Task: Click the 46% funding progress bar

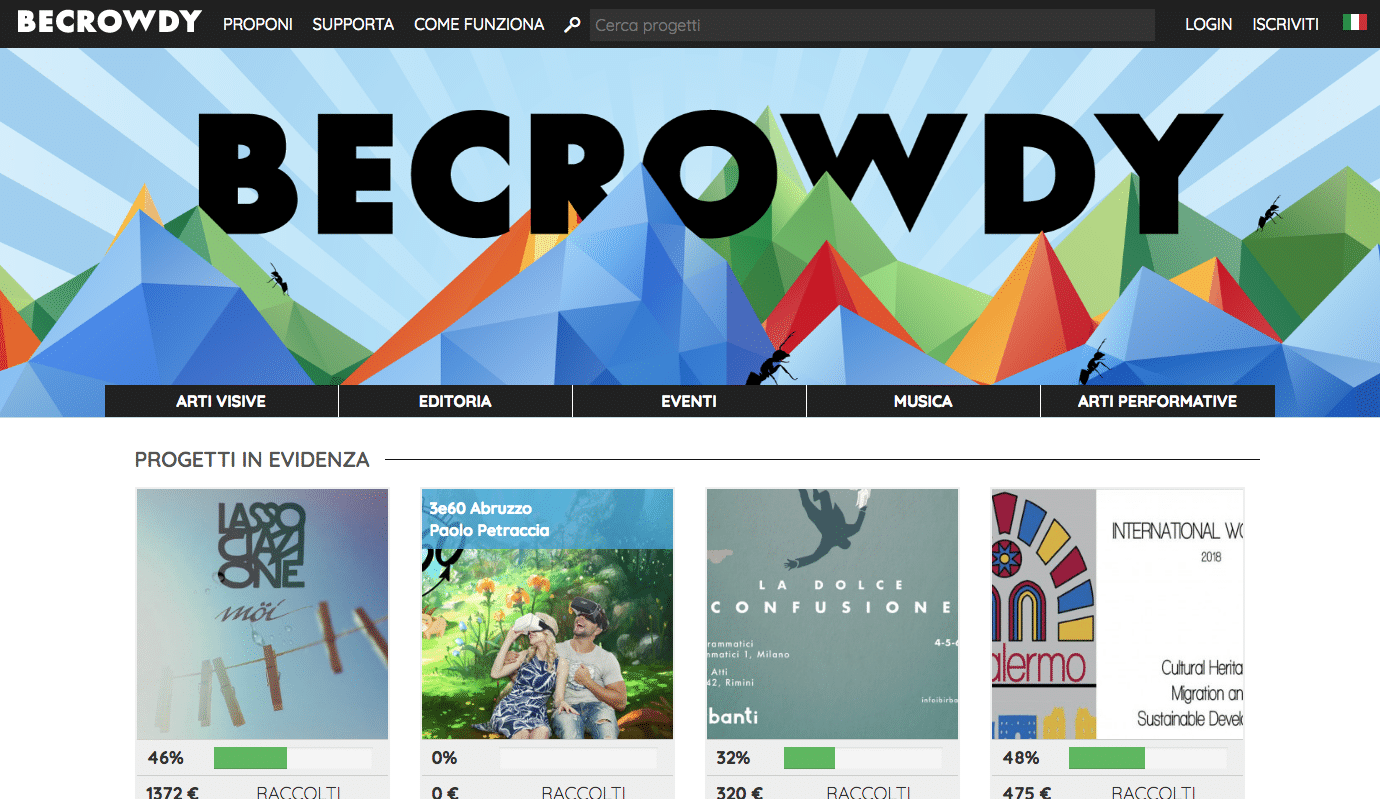Action: point(292,758)
